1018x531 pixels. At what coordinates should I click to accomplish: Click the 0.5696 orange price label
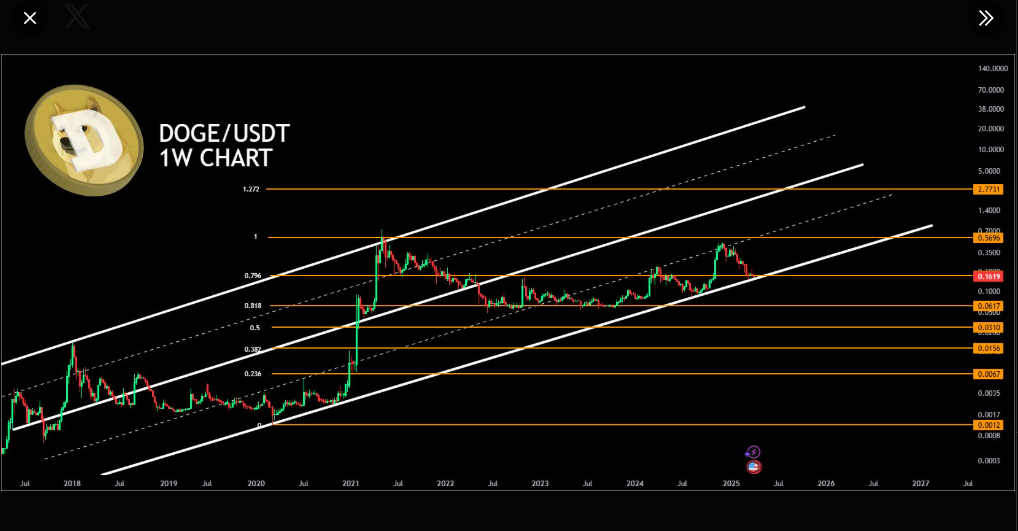[x=987, y=238]
